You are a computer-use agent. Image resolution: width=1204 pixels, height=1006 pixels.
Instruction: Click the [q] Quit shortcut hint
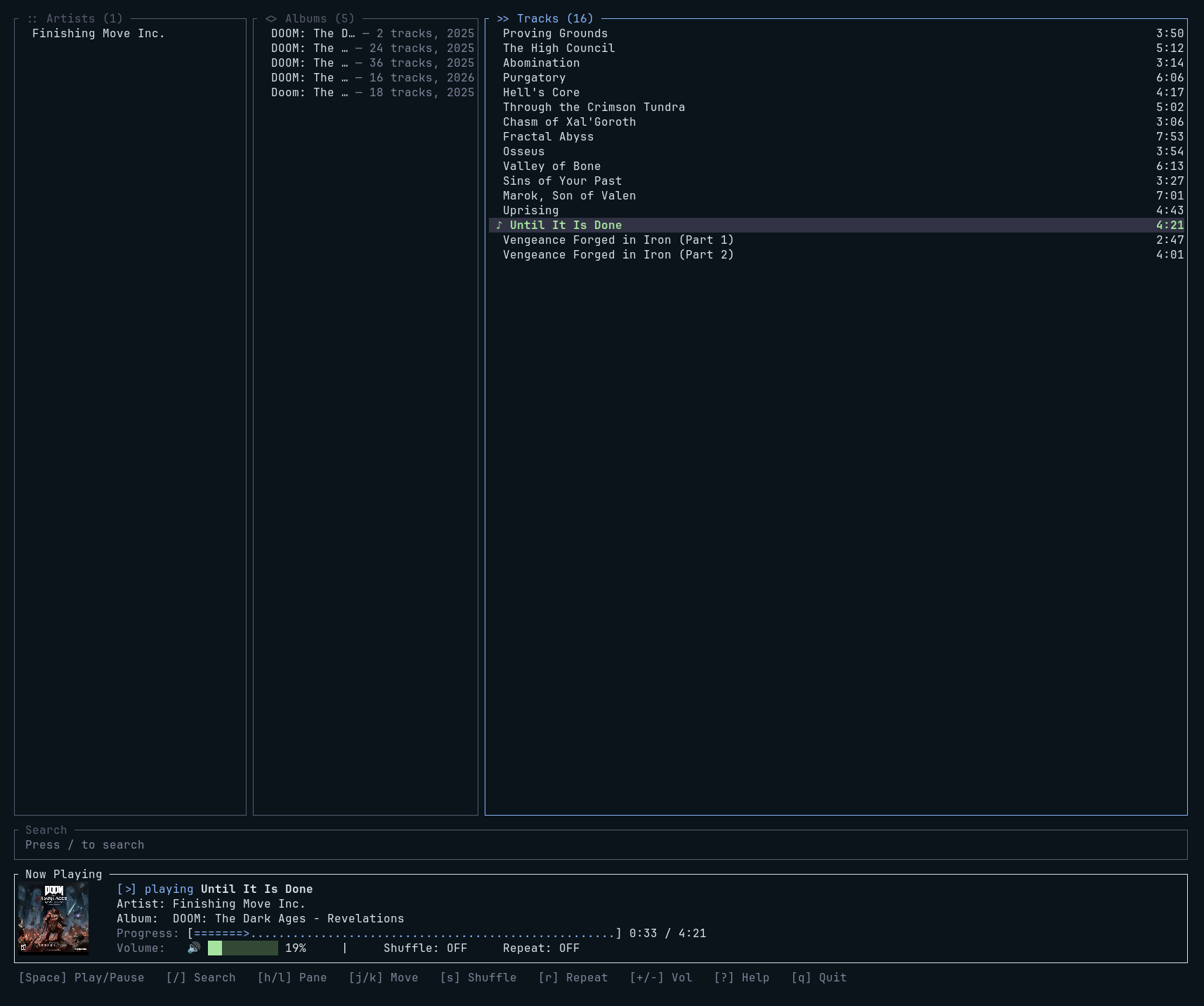point(819,978)
